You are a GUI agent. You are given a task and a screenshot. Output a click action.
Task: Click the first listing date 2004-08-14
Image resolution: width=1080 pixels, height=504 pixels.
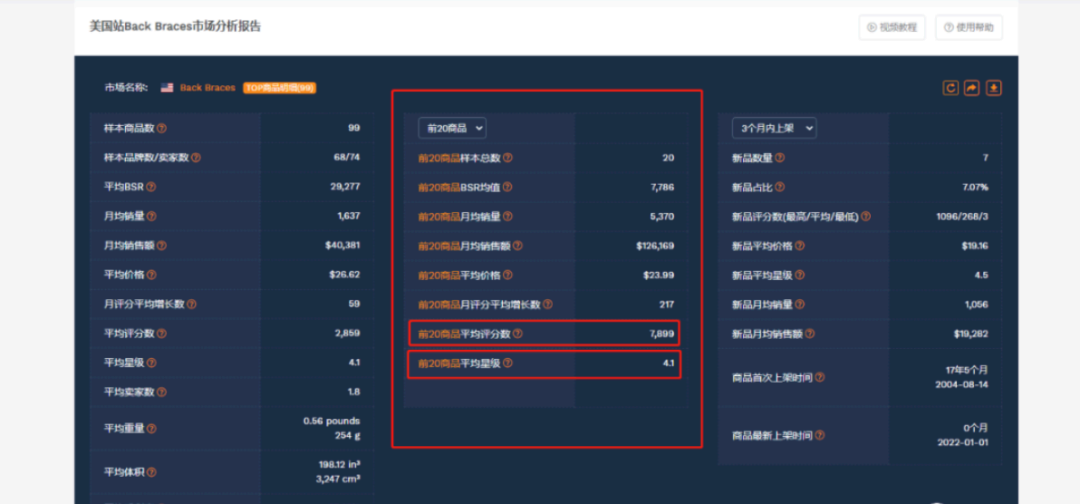[962, 384]
